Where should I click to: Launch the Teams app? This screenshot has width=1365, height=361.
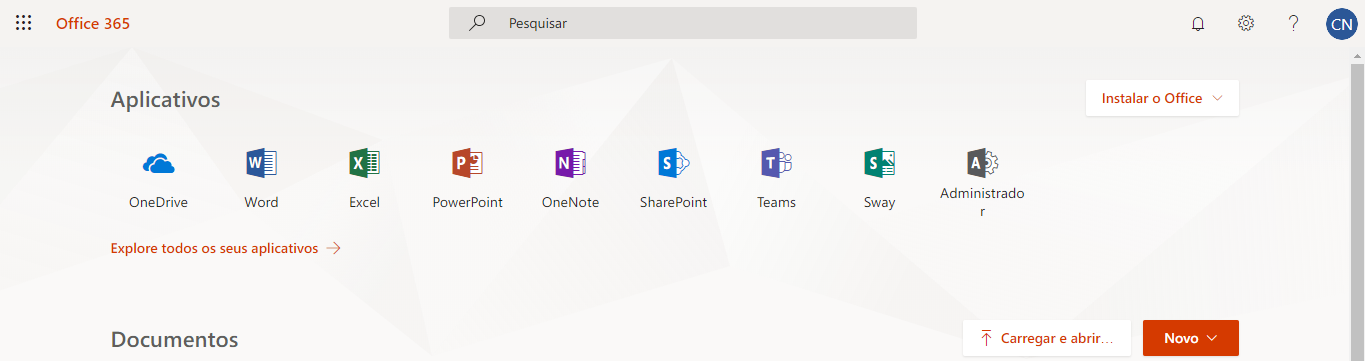tap(776, 179)
